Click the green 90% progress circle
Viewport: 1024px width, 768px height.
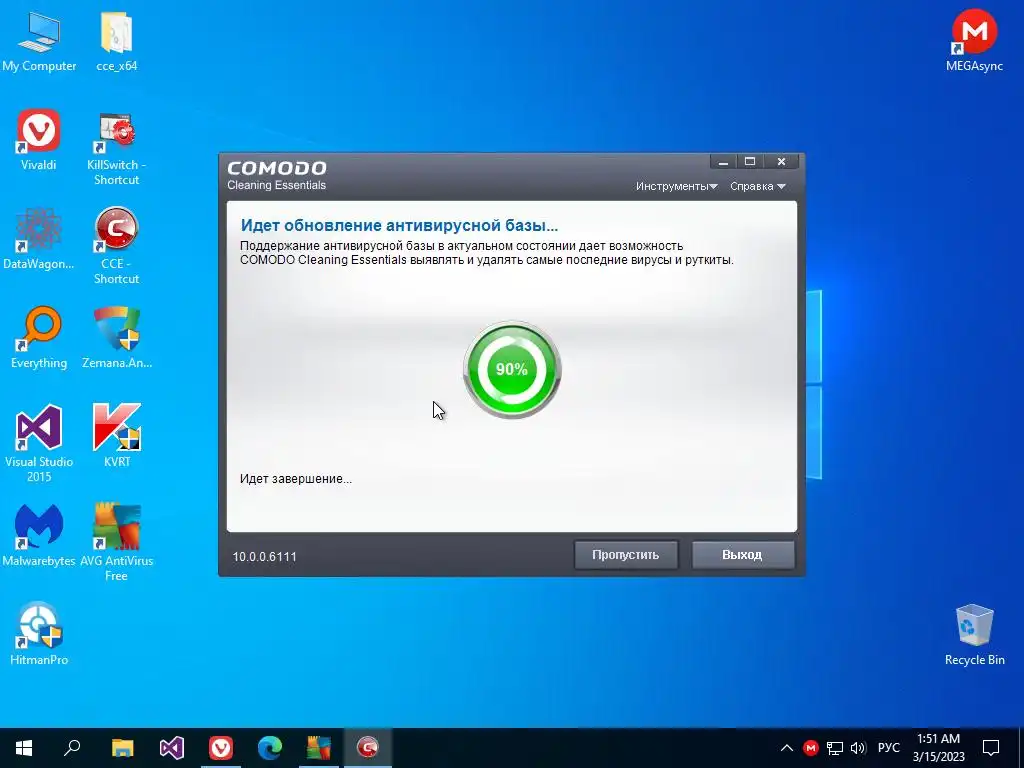(512, 370)
